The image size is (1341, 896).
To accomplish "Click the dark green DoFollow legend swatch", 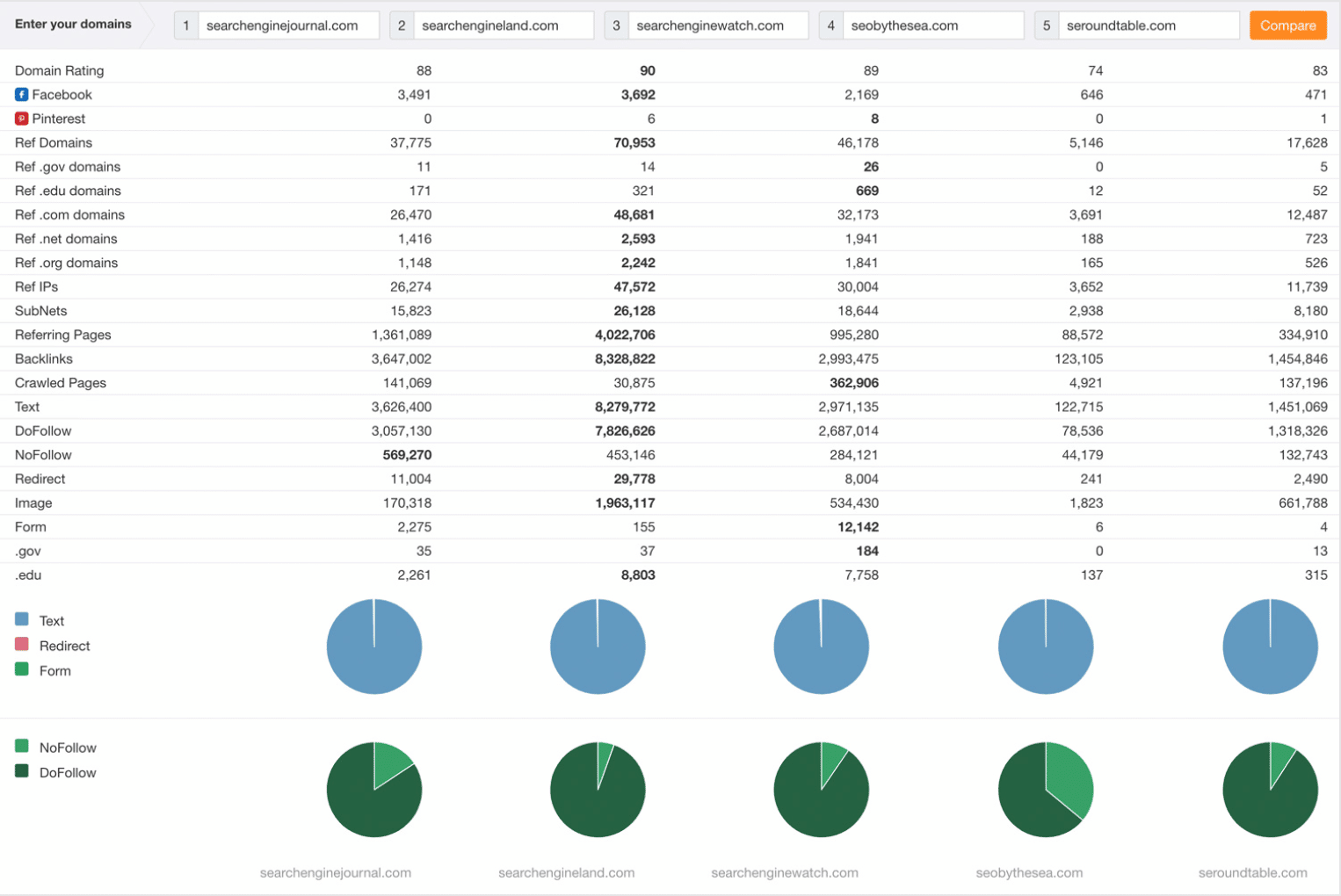I will tap(22, 771).
